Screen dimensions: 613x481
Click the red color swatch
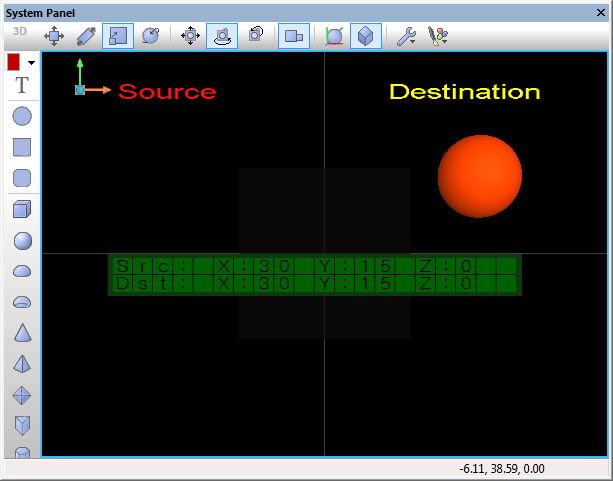pyautogui.click(x=14, y=62)
